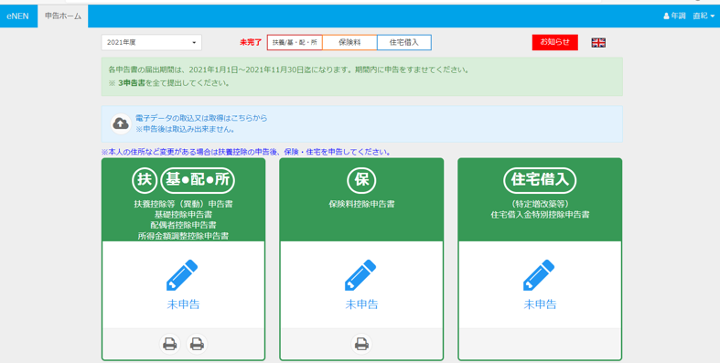This screenshot has height=364, width=720.
Task: Click the pencil icon in 扶養控除 card
Action: pyautogui.click(x=182, y=275)
